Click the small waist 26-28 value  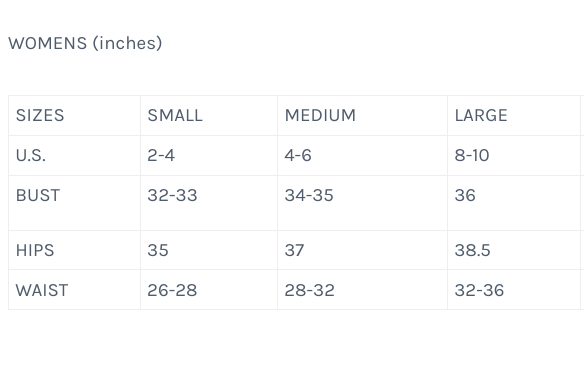click(x=172, y=290)
